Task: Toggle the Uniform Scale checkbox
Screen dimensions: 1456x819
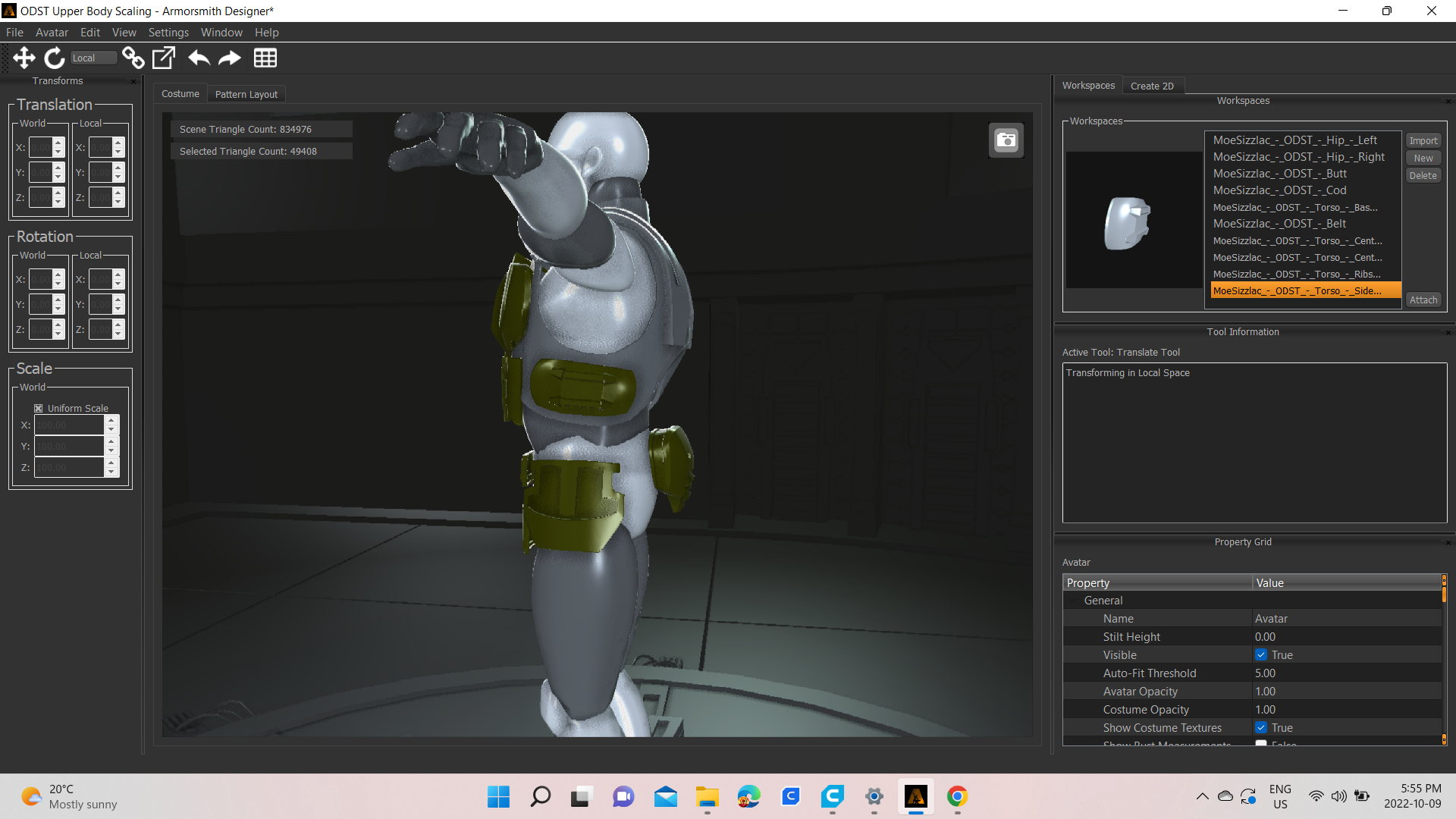Action: point(39,408)
